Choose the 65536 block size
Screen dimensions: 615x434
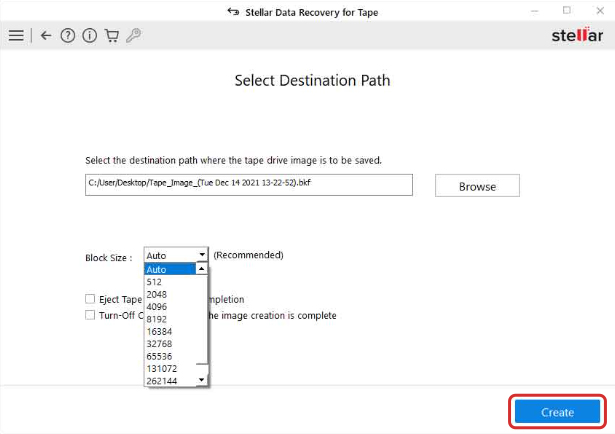pyautogui.click(x=170, y=356)
